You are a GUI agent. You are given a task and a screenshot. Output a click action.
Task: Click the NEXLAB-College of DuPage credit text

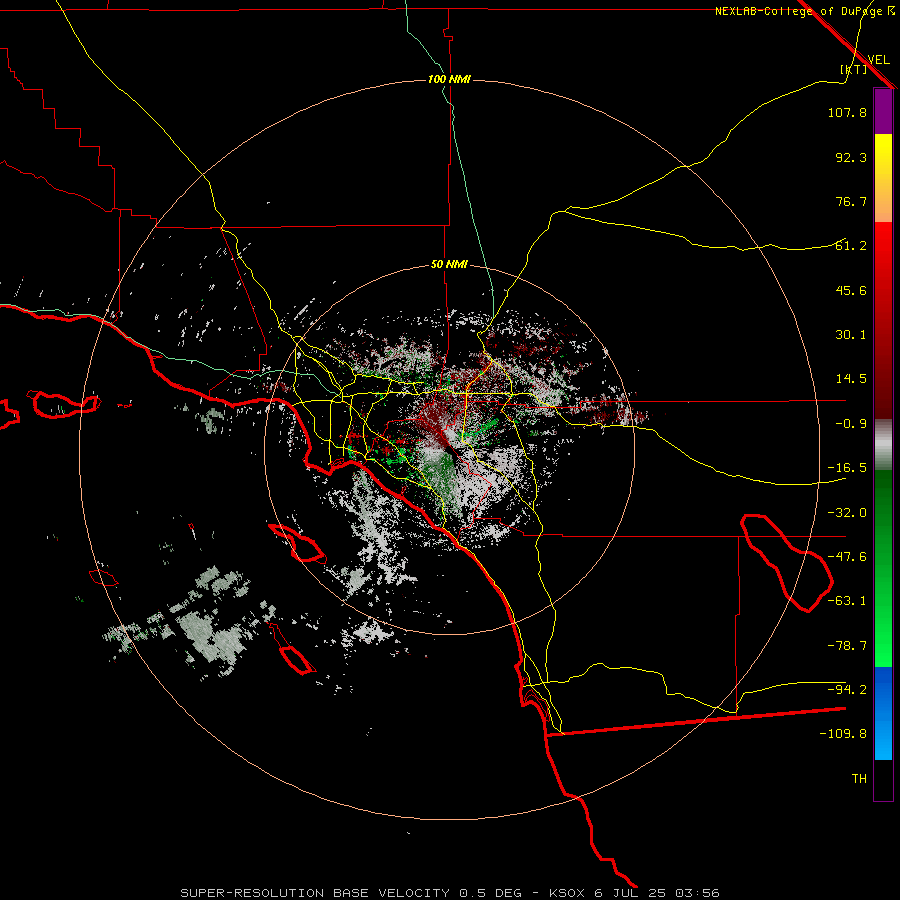[805, 11]
